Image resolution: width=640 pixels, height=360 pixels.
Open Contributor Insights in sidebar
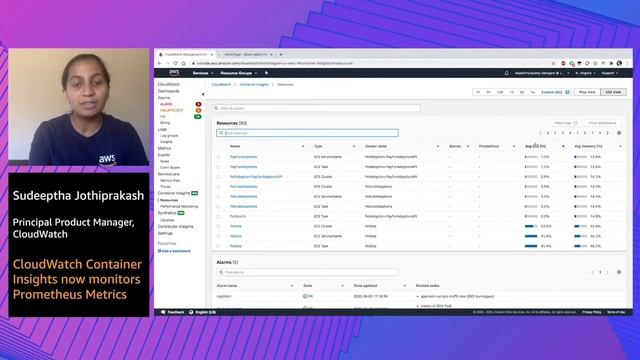176,227
